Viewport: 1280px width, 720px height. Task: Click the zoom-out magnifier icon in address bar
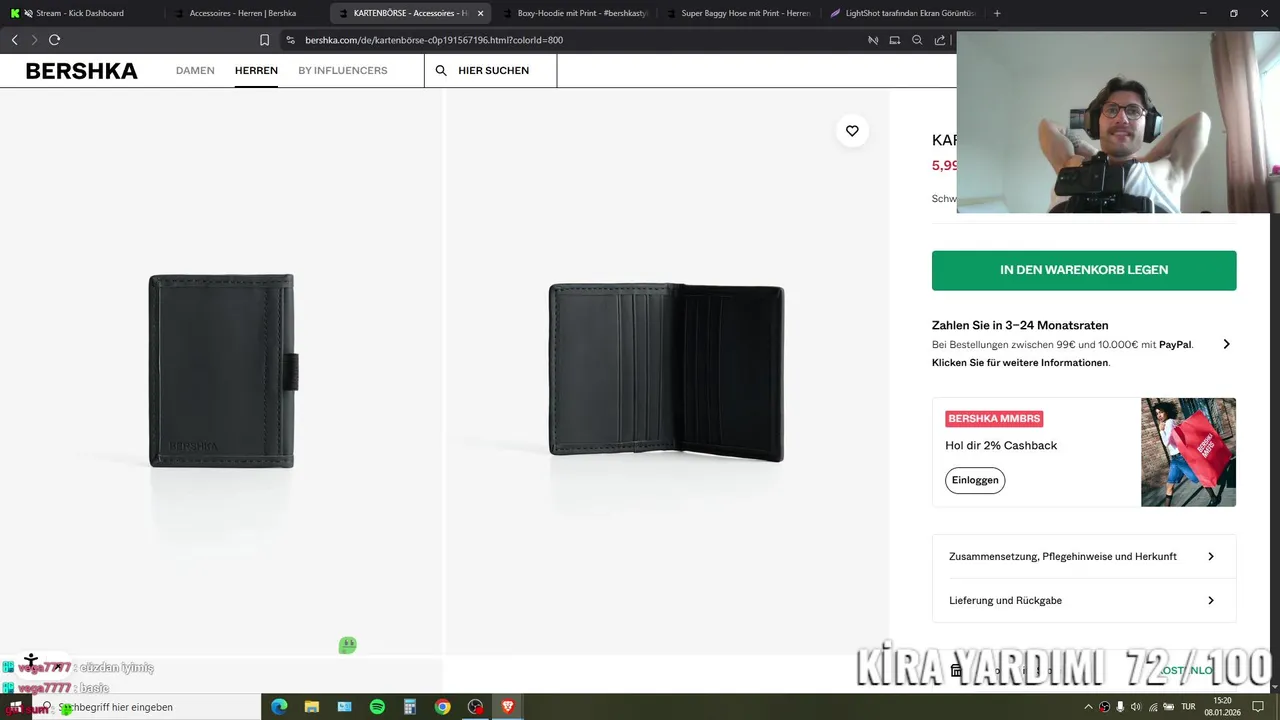coord(917,40)
